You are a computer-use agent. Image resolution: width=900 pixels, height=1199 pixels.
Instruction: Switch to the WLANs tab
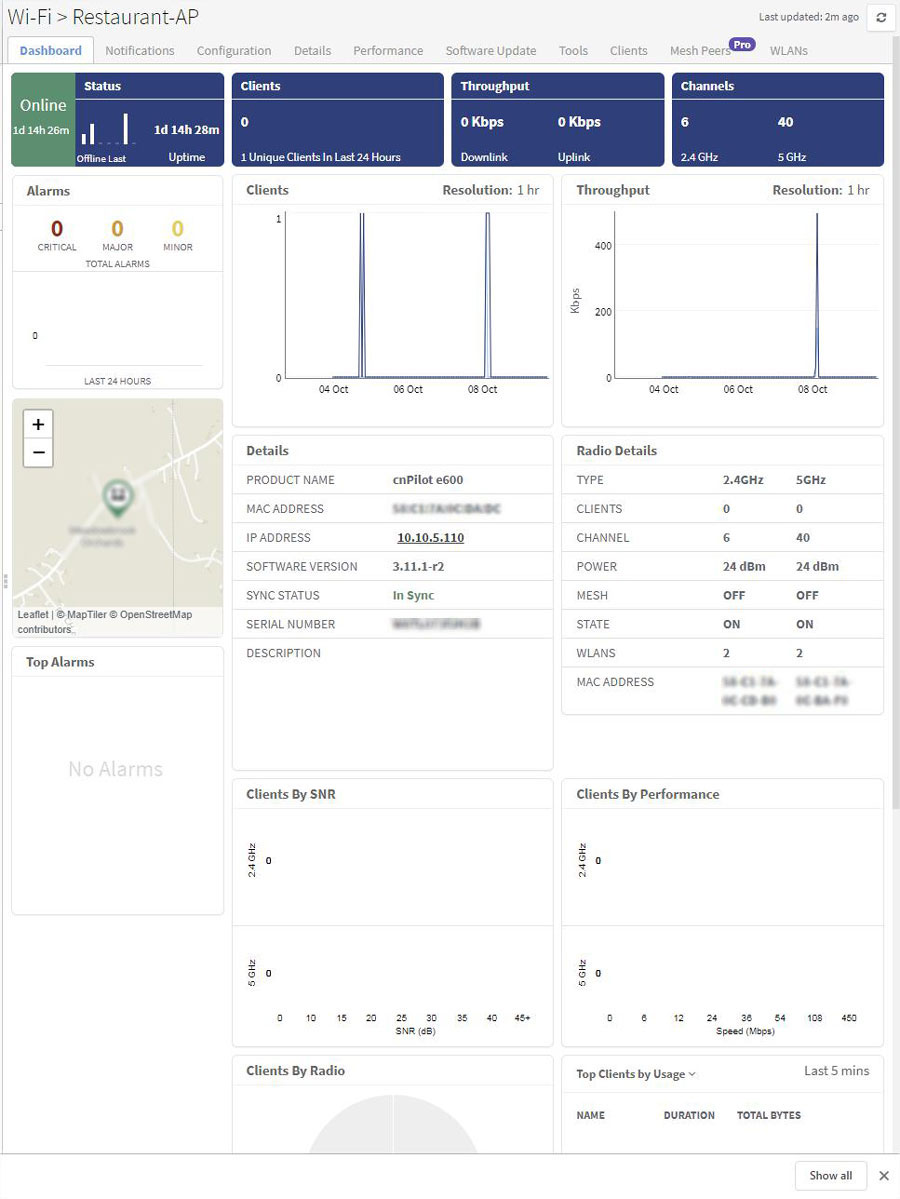[788, 50]
